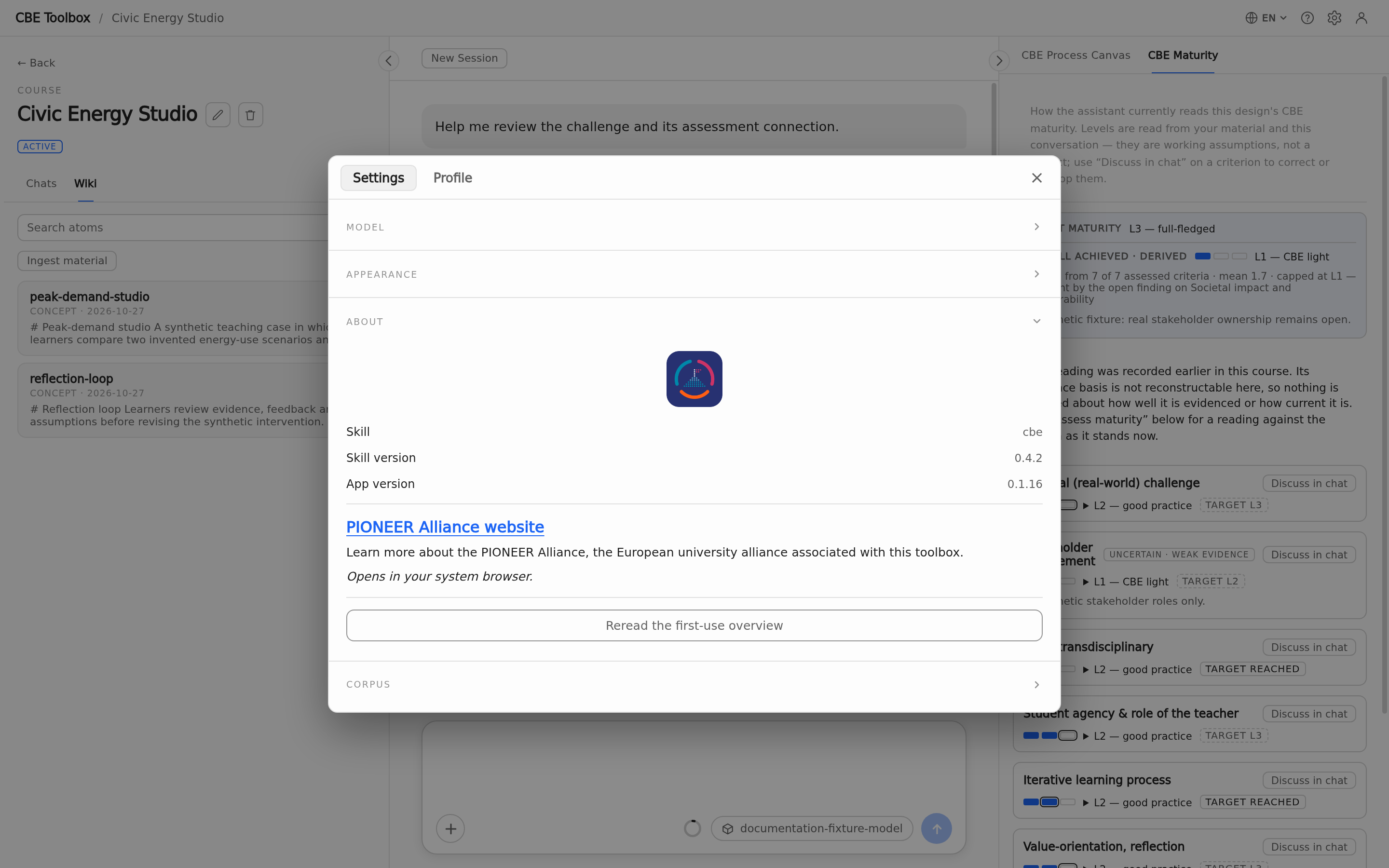Expand the Appearance settings section
Viewport: 1389px width, 868px height.
click(x=694, y=274)
